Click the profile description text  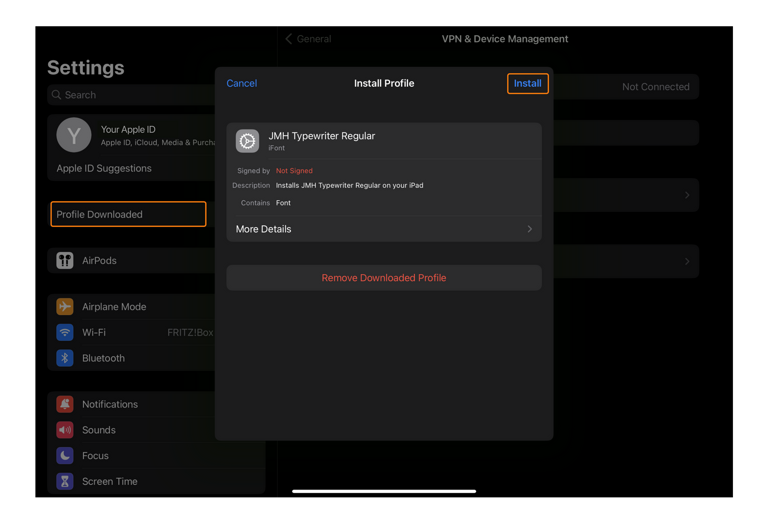[x=349, y=185]
